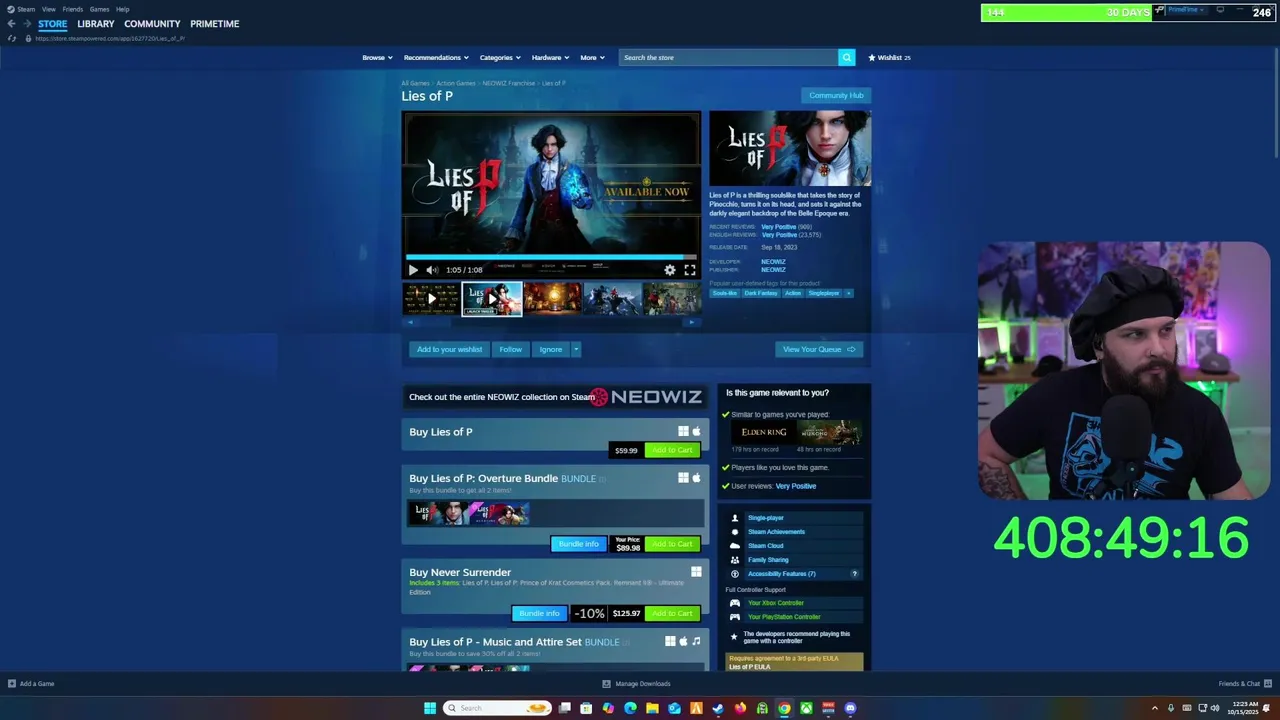Open the PRIMETIME profile tab

click(215, 24)
